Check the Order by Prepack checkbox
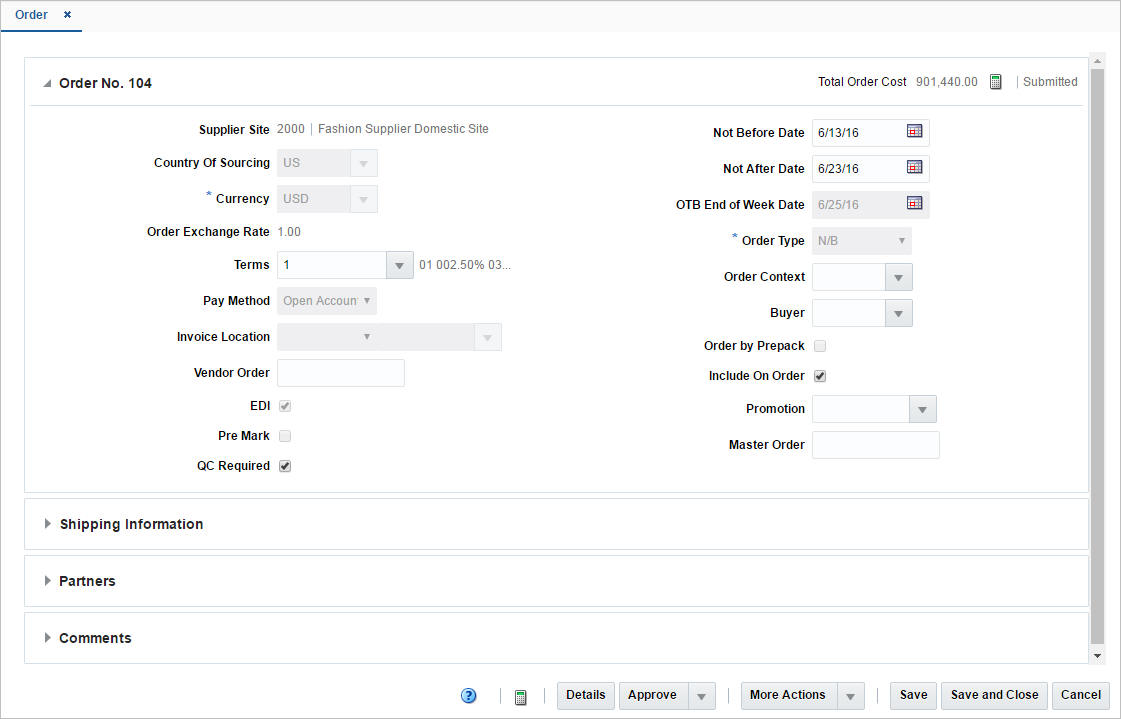Viewport: 1121px width, 719px height. [x=820, y=346]
